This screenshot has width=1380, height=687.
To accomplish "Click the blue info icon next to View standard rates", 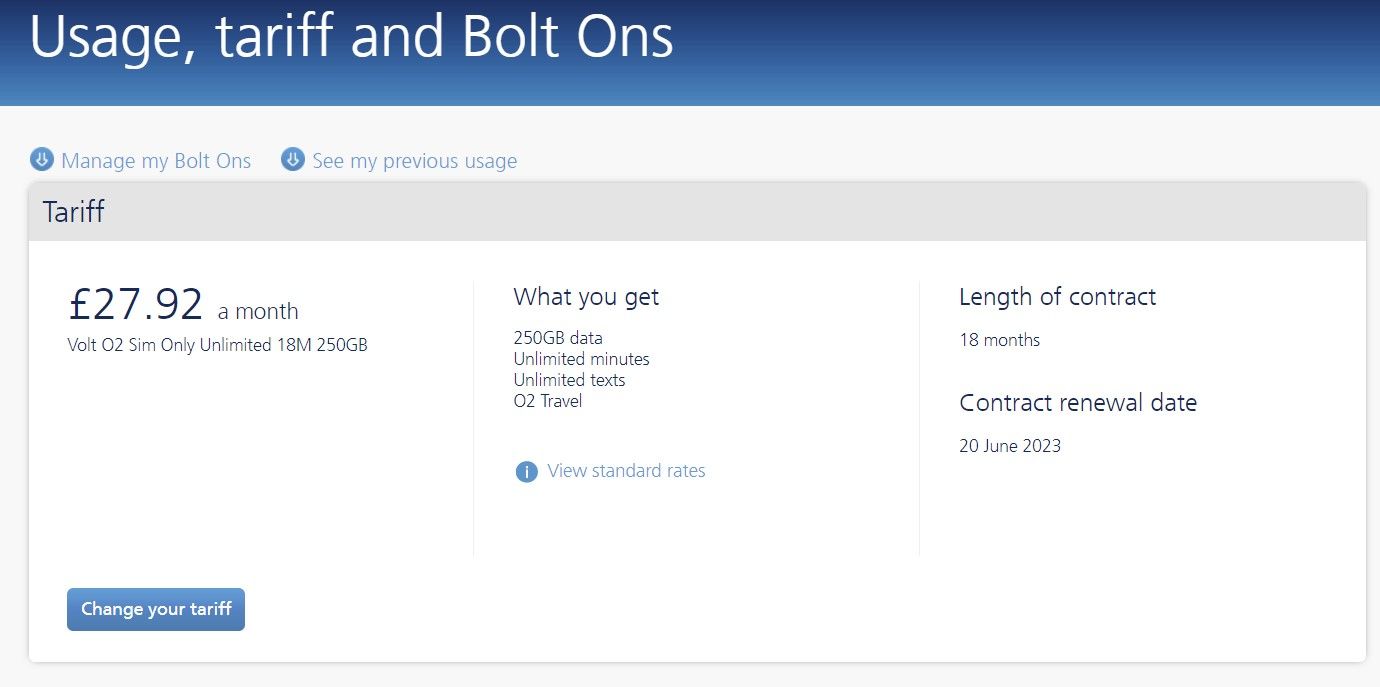I will click(526, 471).
